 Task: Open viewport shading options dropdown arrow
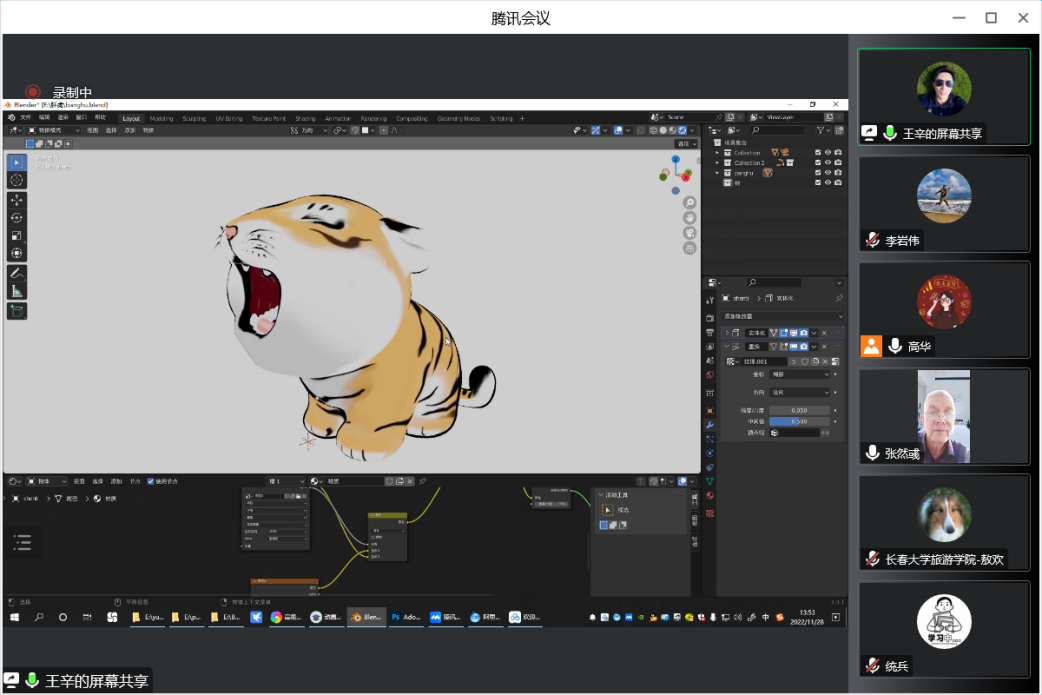pos(692,130)
